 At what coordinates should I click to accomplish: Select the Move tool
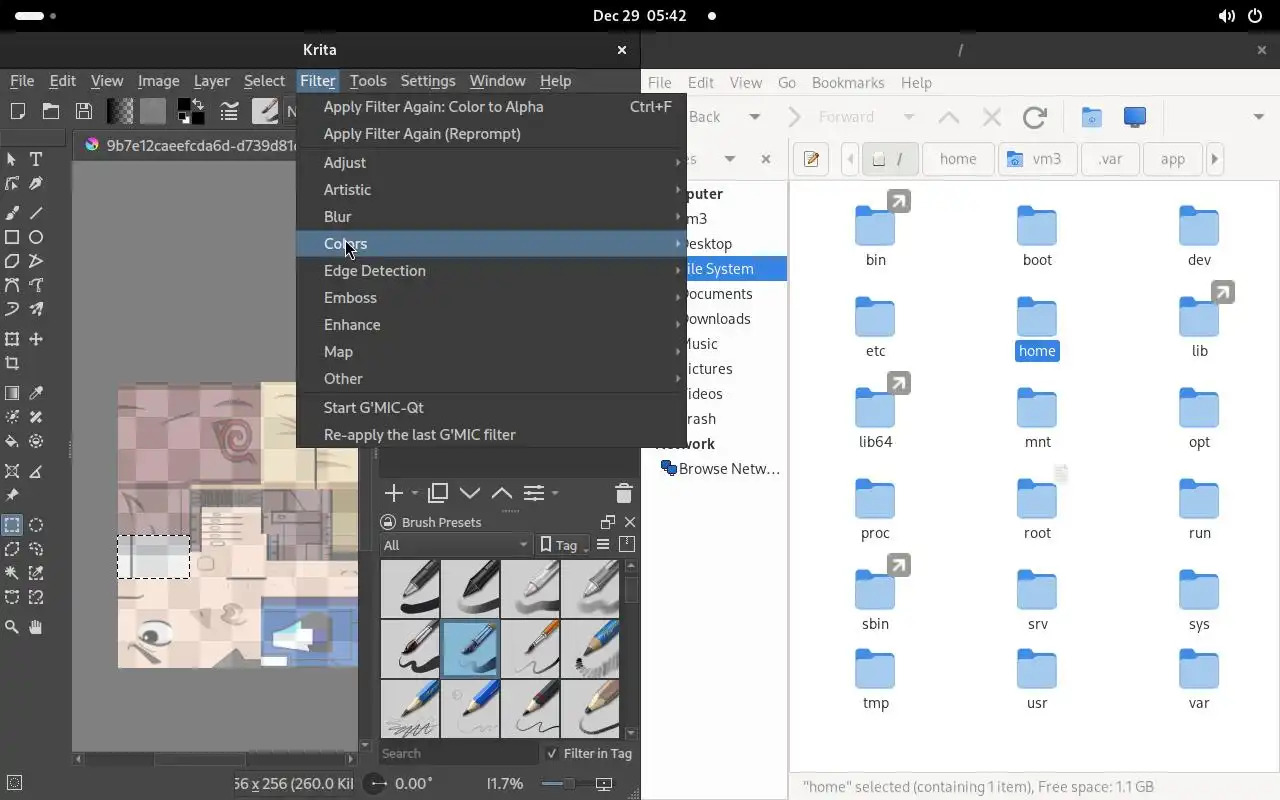pos(36,339)
